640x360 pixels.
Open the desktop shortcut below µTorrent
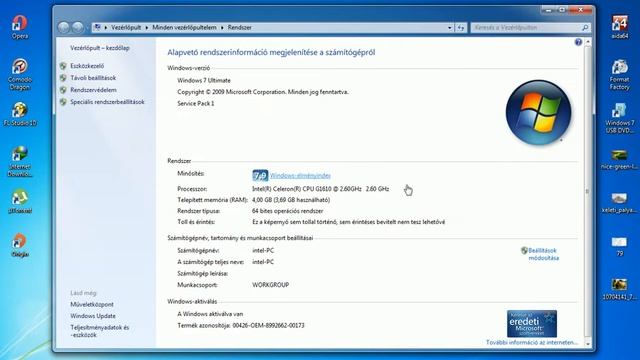pyautogui.click(x=20, y=245)
